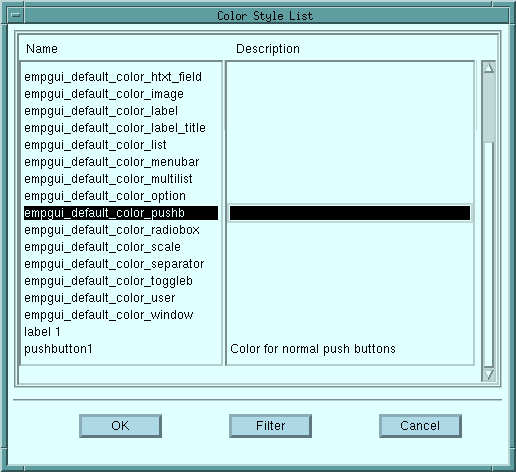This screenshot has height=472, width=516.
Task: Click the highlighted black description row
Action: (350, 213)
